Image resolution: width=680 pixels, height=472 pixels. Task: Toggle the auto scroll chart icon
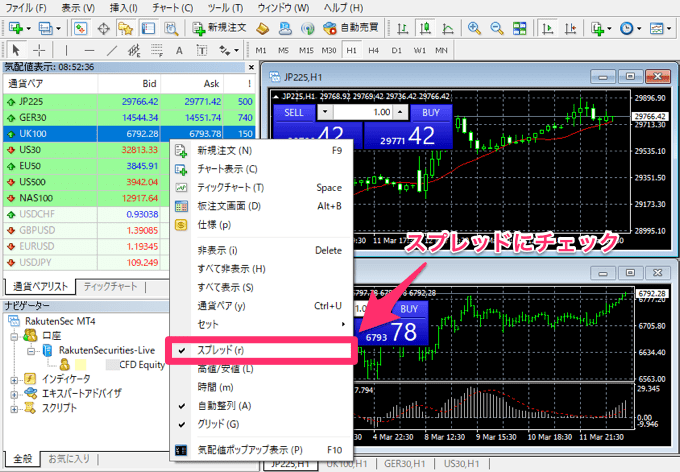pos(548,29)
